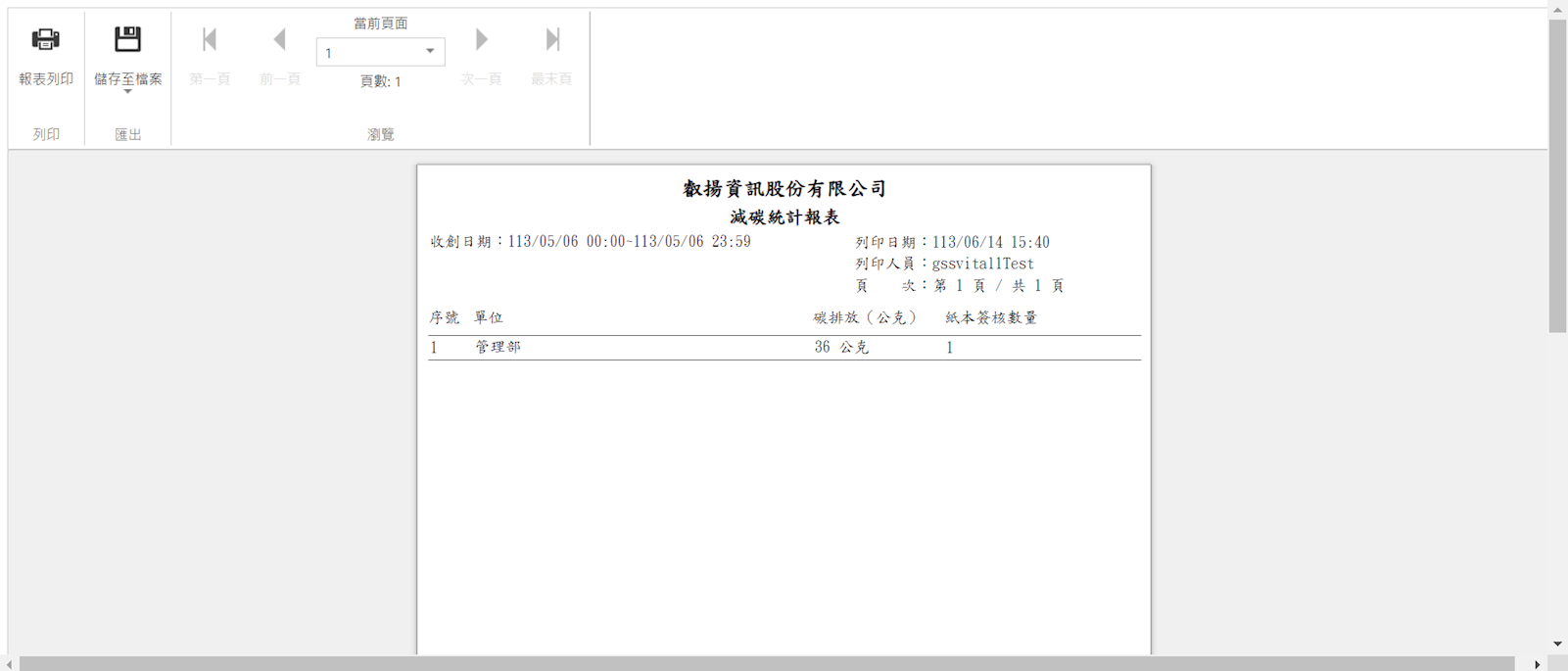Click the 儲存至檔案 label
Viewport: 1568px width, 671px height.
pos(128,78)
